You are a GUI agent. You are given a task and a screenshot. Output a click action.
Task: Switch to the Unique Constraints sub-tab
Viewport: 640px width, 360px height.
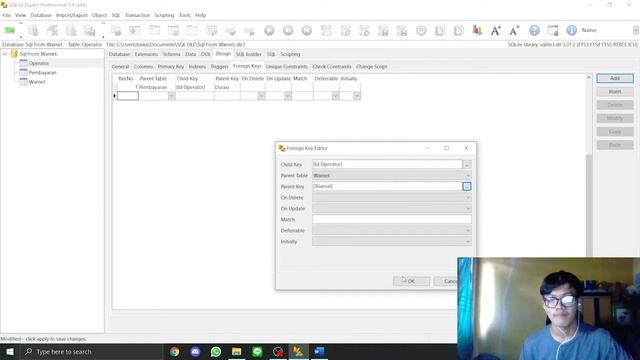[x=287, y=67]
